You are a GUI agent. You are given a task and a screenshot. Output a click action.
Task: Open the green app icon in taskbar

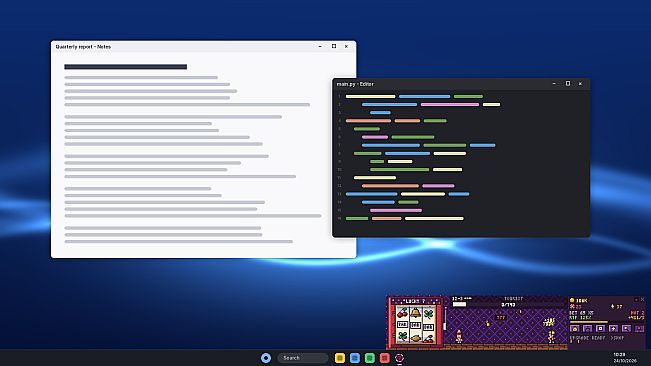tap(370, 358)
